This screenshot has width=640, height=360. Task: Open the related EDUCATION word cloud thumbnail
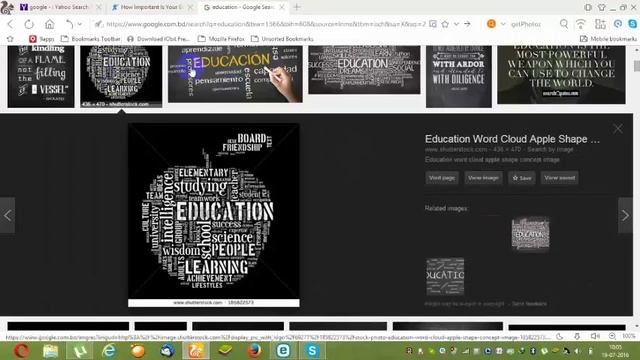coord(530,234)
